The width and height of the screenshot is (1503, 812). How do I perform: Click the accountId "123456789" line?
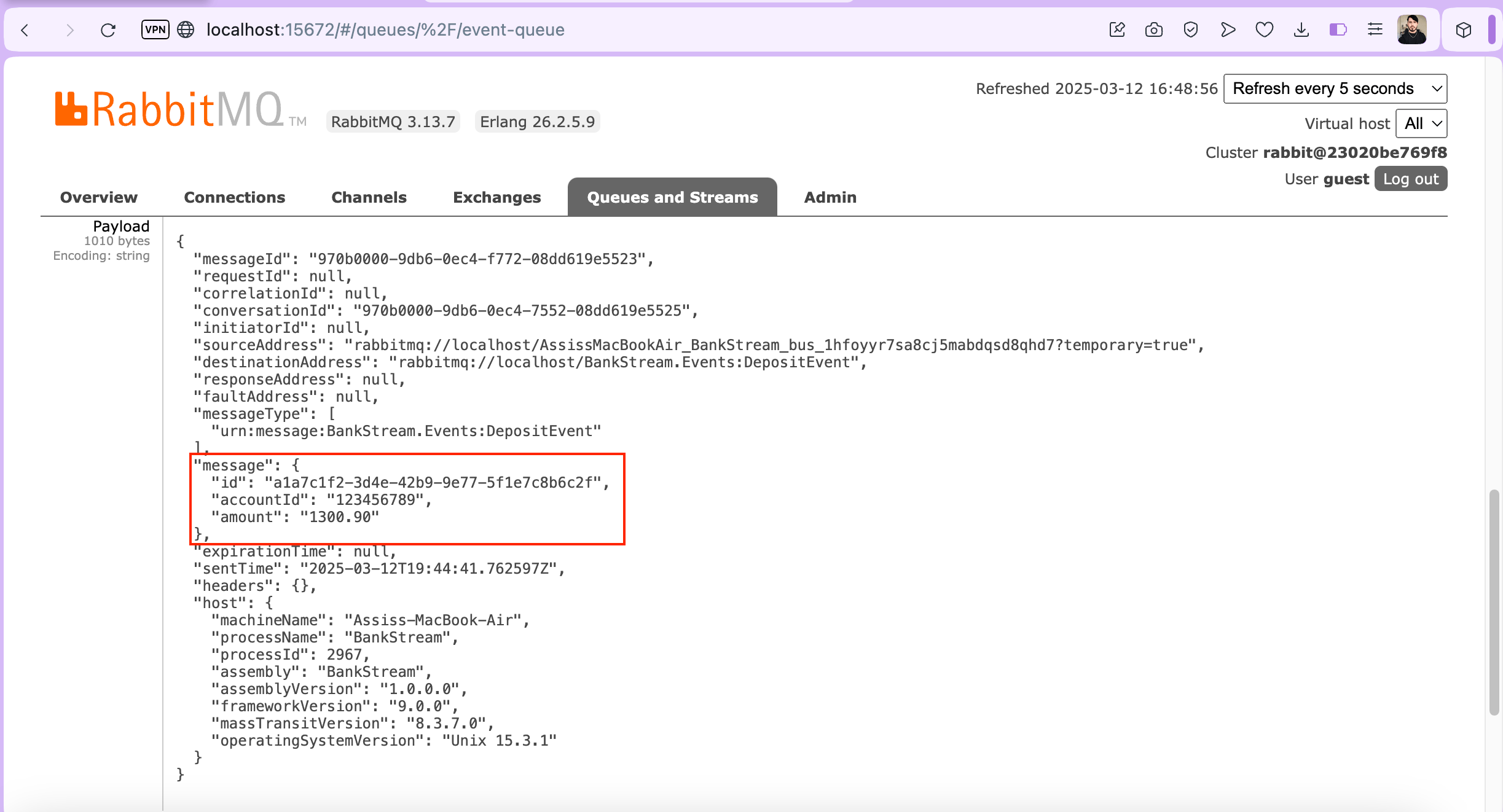[x=322, y=500]
